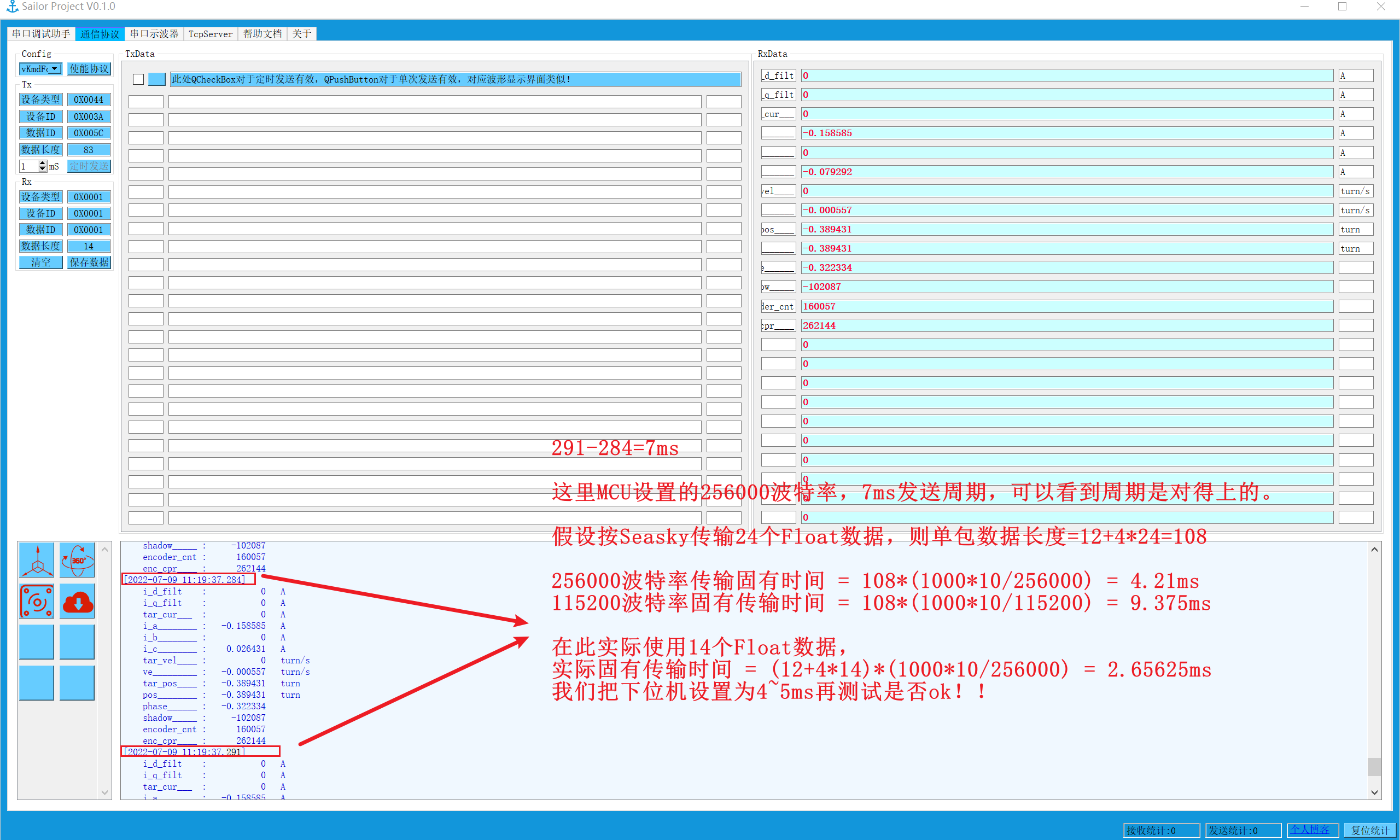
Task: Click the Tx 数据长度 value field 83
Action: (x=89, y=150)
